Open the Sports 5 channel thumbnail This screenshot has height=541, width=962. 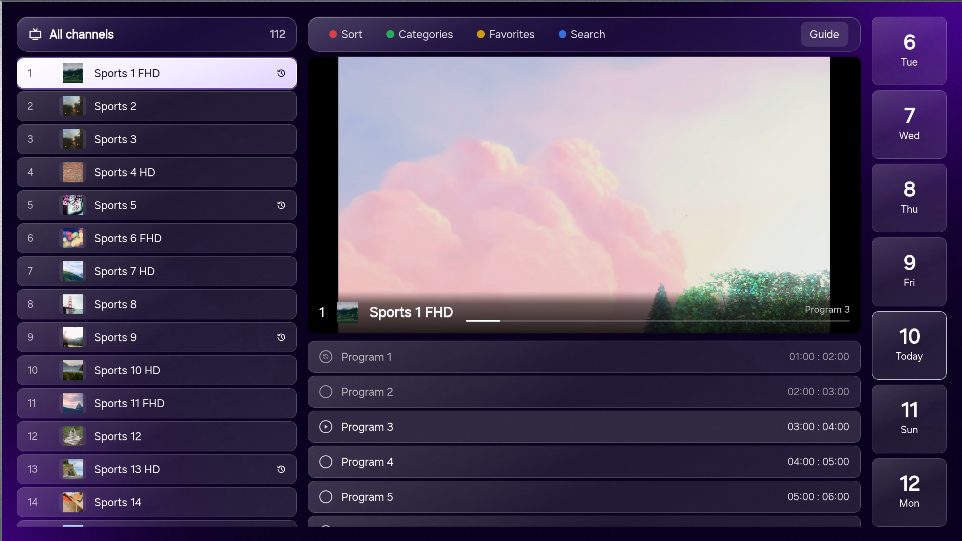72,205
